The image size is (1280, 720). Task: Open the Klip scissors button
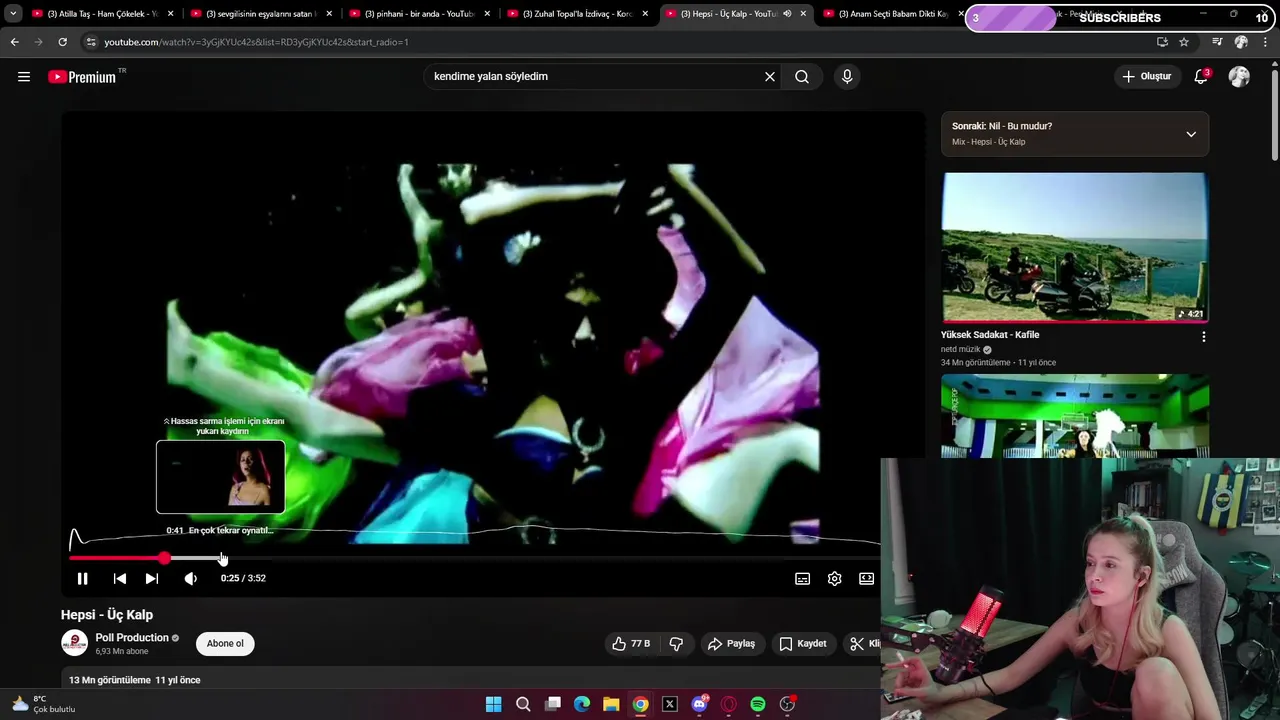coord(864,644)
